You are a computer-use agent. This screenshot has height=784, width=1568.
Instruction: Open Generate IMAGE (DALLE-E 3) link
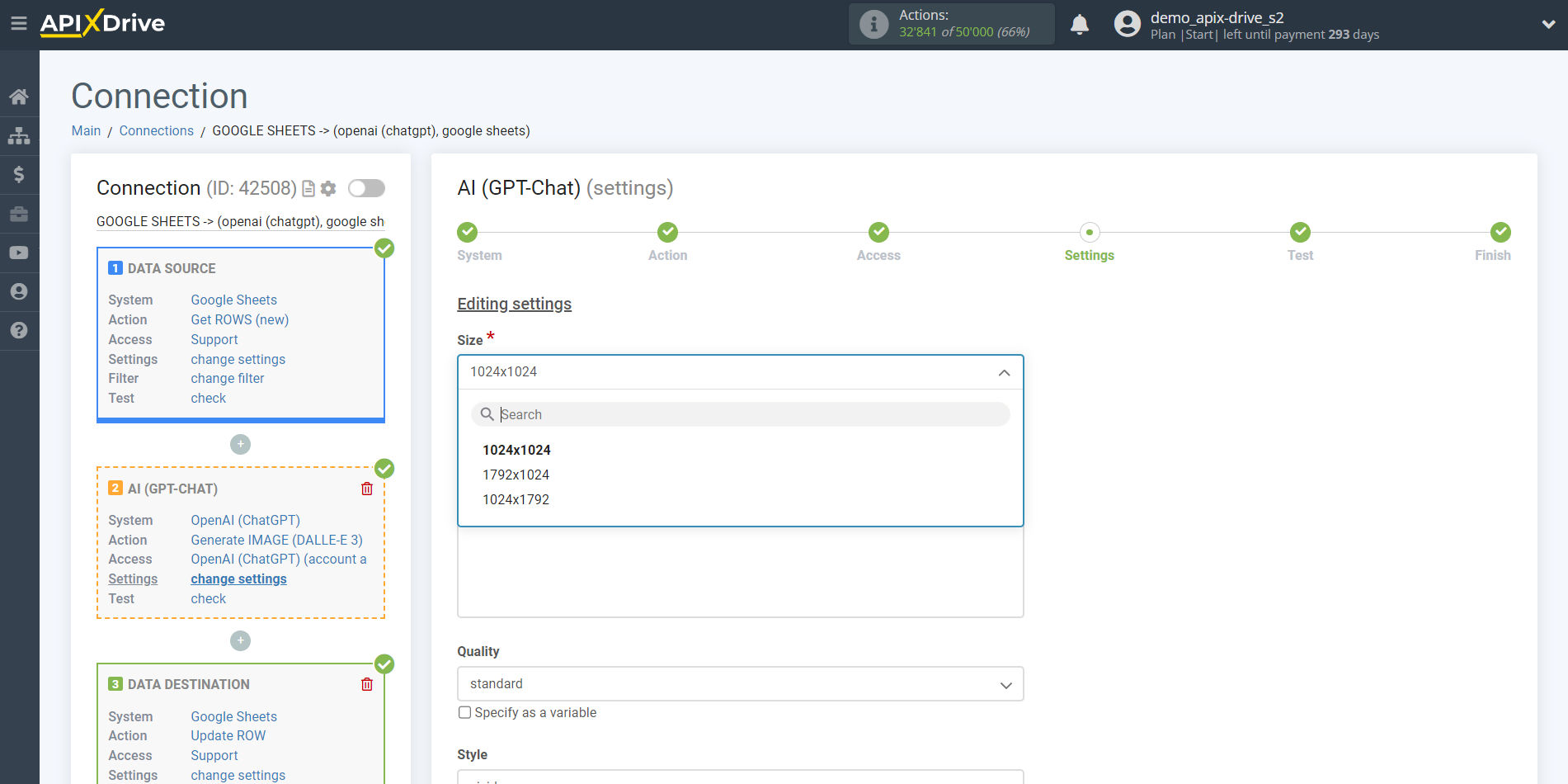click(x=276, y=540)
